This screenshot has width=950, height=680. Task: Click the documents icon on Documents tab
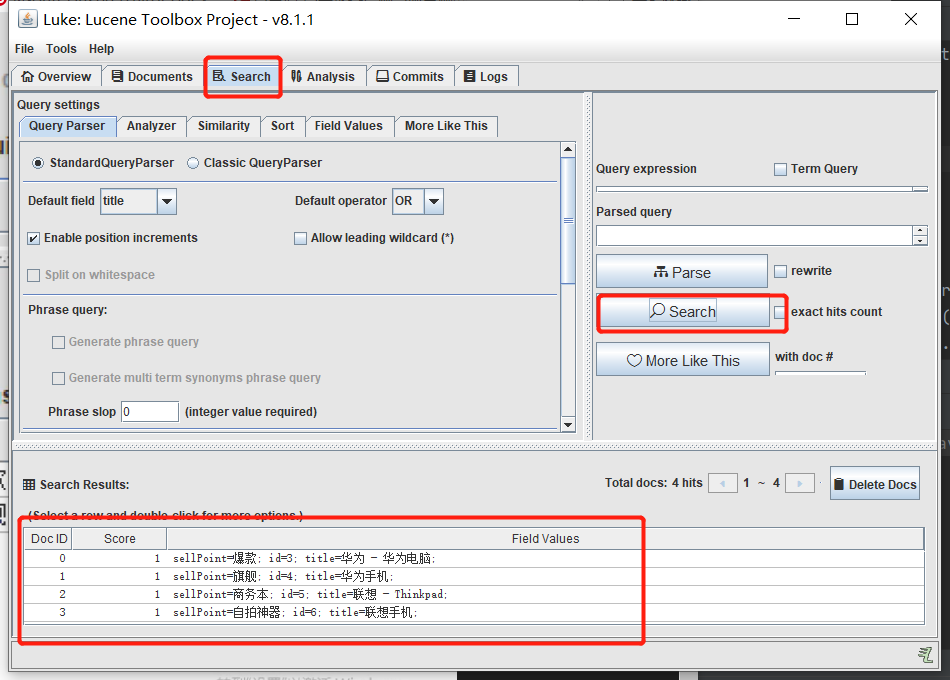point(118,76)
